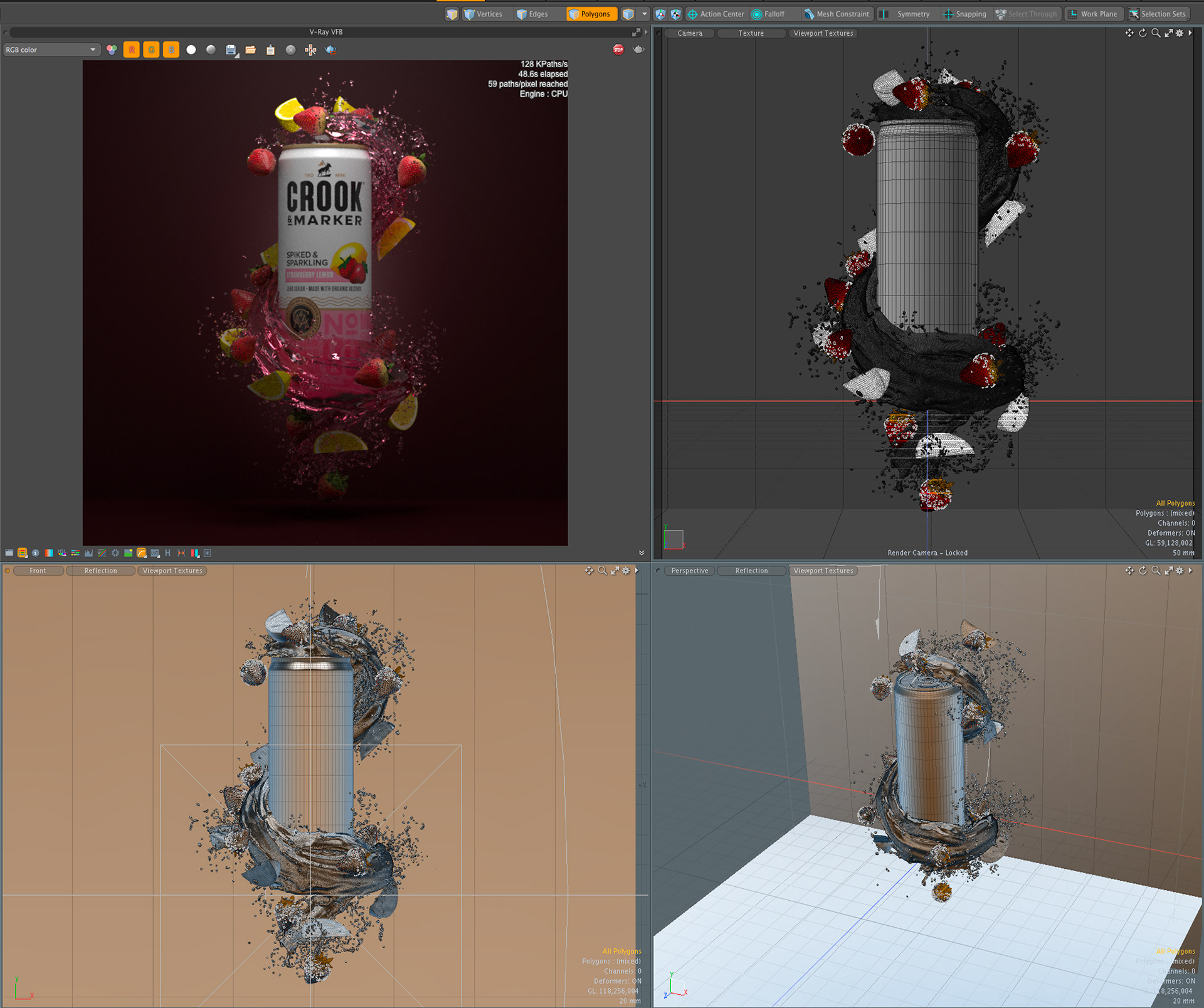Open the Action Center menu
This screenshot has width=1204, height=1008.
(716, 14)
